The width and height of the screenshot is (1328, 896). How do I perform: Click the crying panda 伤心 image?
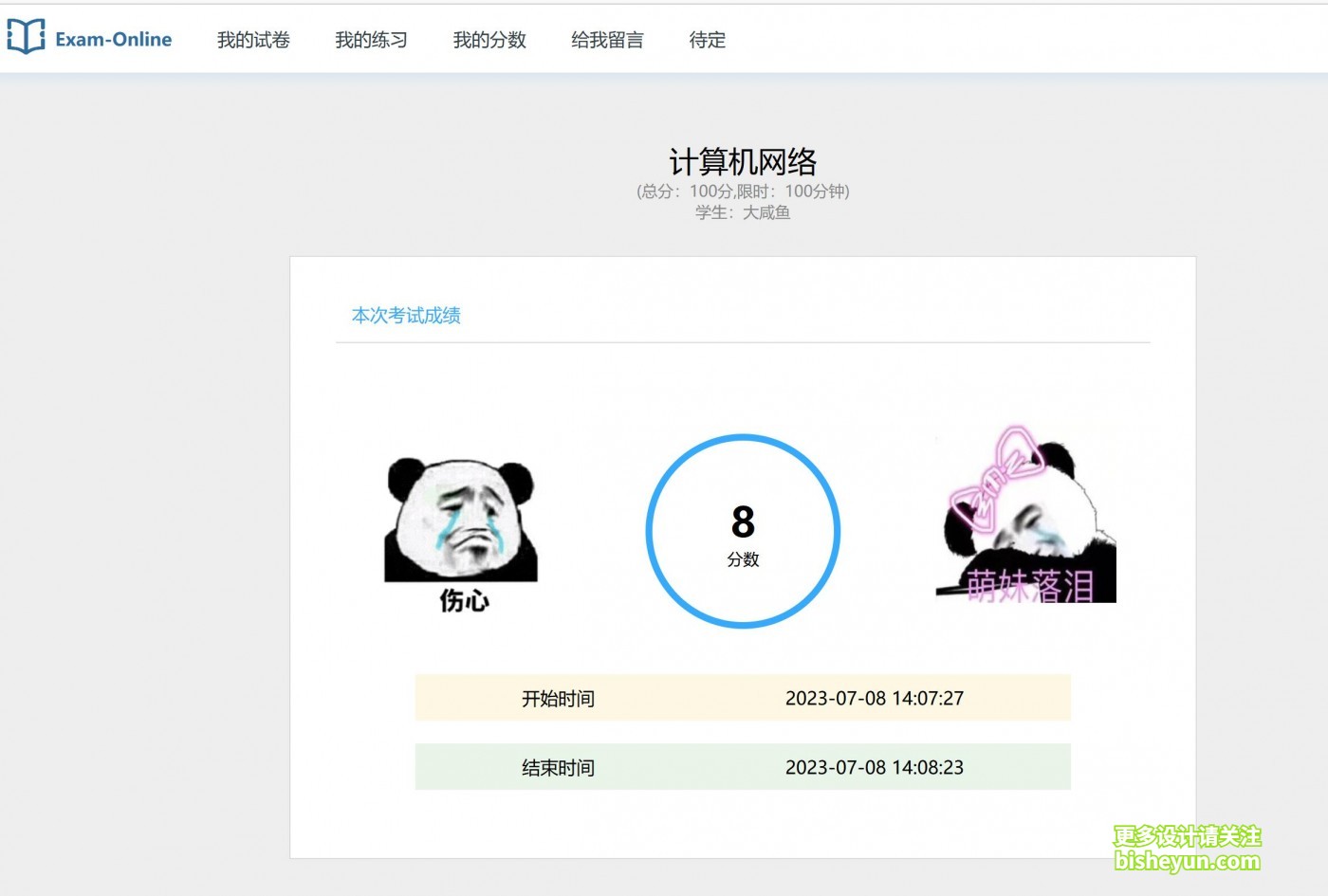[x=462, y=535]
